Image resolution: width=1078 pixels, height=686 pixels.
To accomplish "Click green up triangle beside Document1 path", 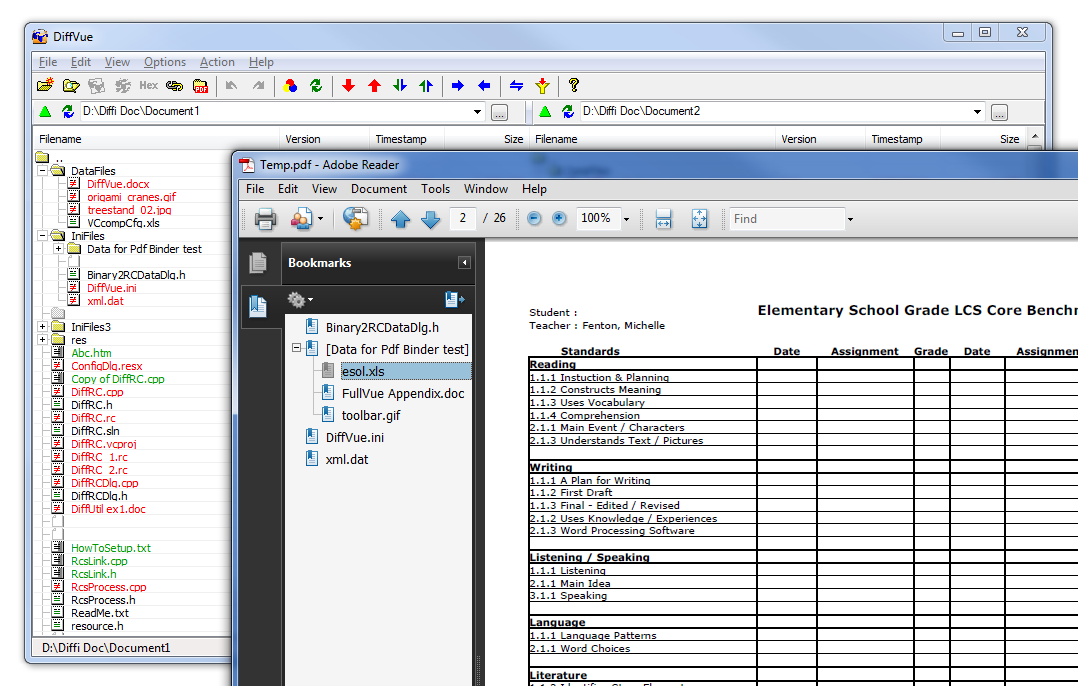I will tap(45, 111).
